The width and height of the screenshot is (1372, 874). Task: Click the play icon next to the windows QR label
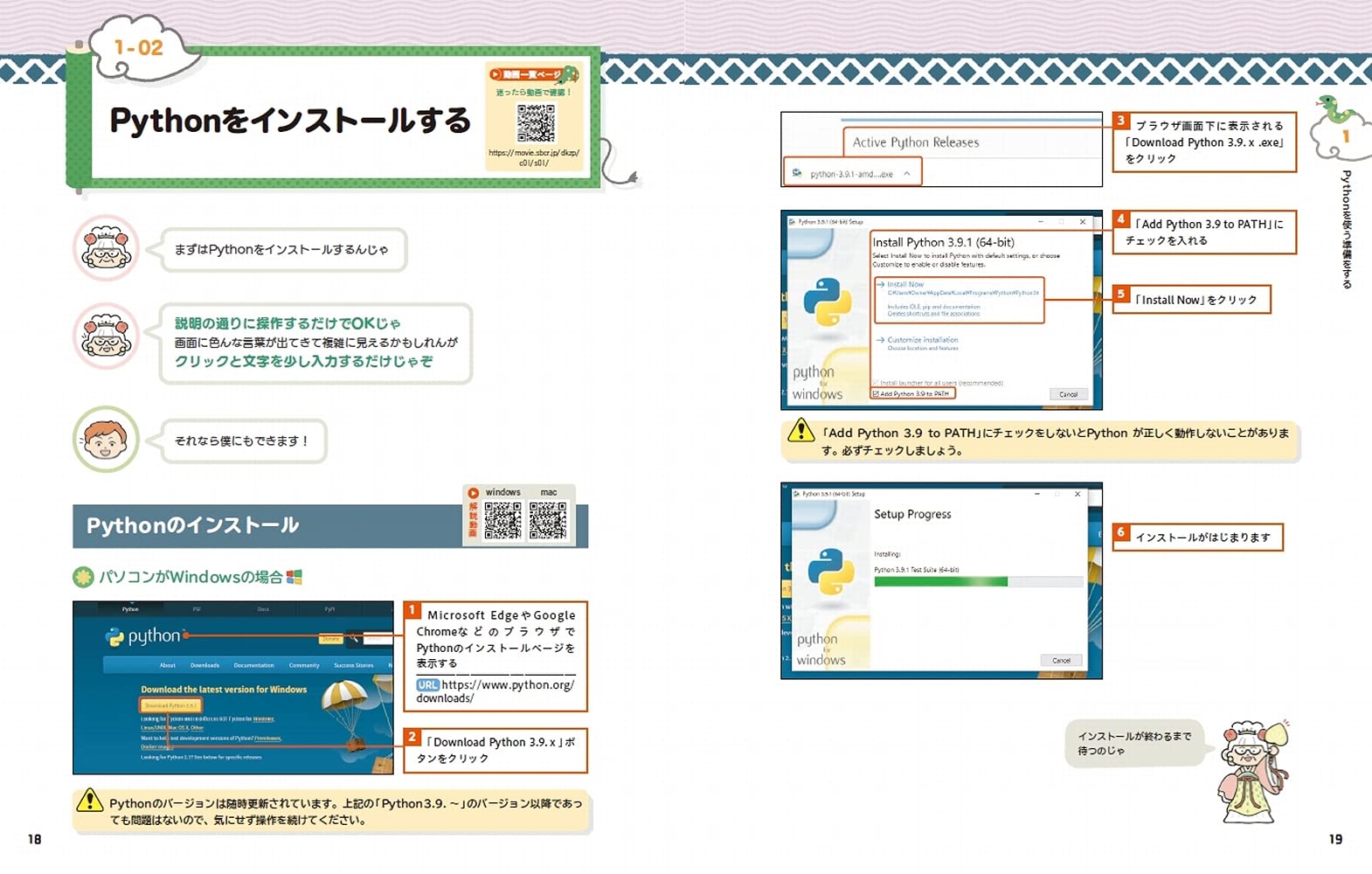(473, 493)
